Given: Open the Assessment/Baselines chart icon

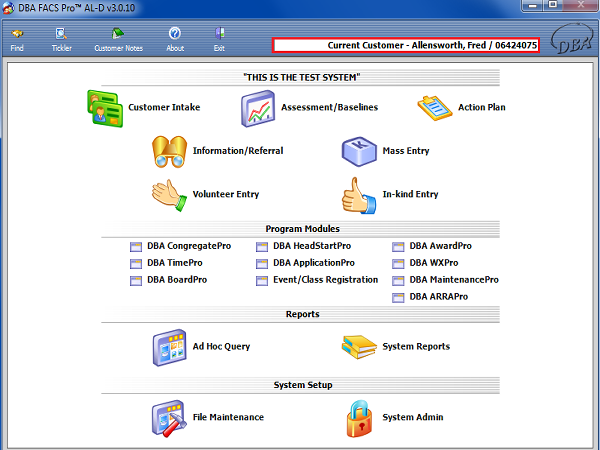Looking at the screenshot, I should point(258,108).
